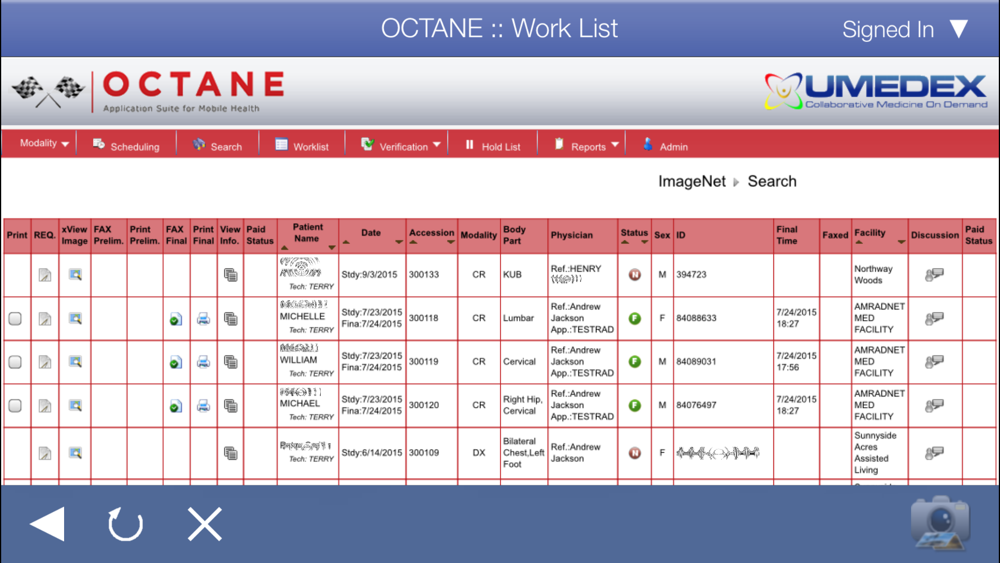Click status F icon for accession 300120
The height and width of the screenshot is (563, 1000).
pyautogui.click(x=635, y=406)
